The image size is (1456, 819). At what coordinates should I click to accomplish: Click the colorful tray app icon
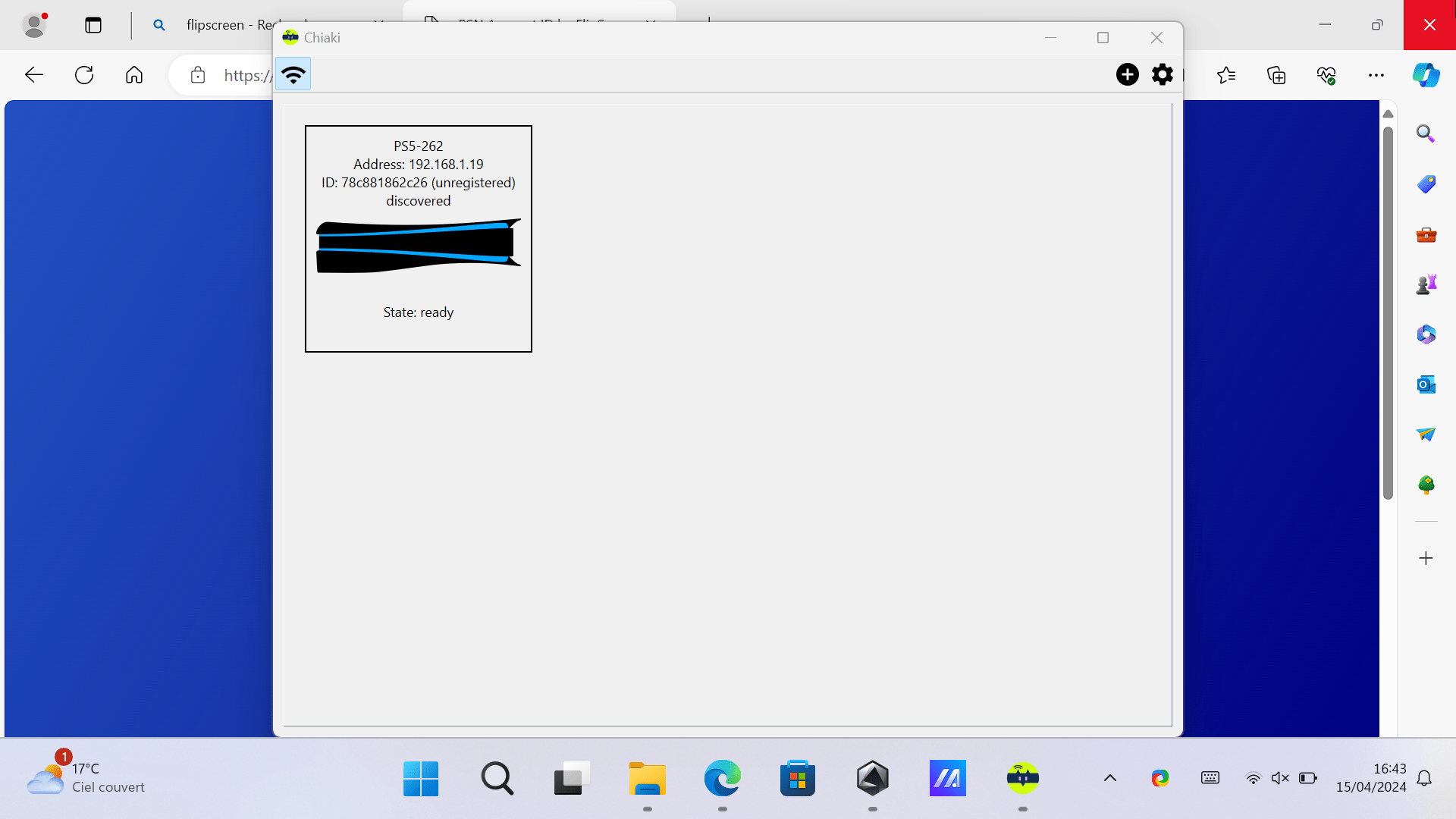[x=1160, y=778]
